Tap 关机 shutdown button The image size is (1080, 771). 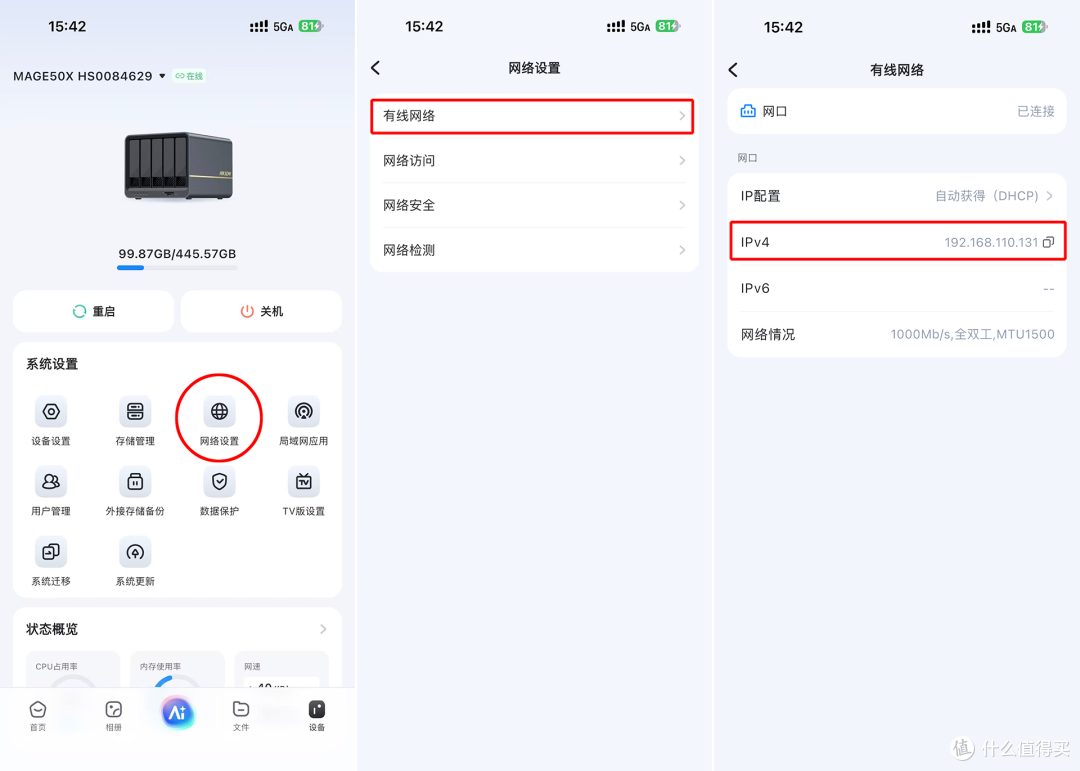261,311
